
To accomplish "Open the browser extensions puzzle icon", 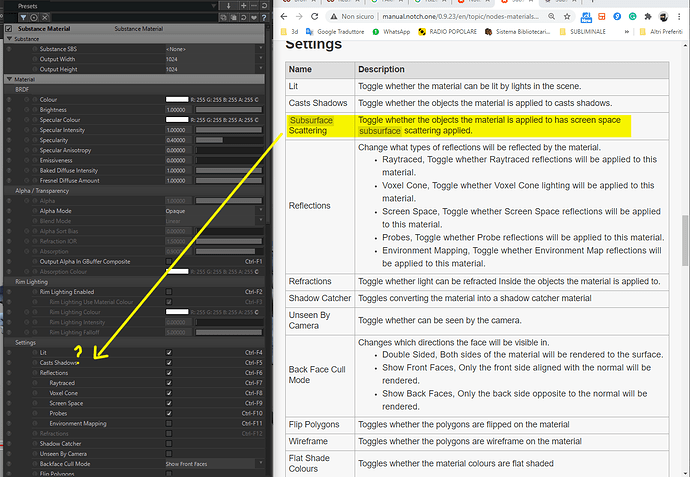I will pos(648,16).
